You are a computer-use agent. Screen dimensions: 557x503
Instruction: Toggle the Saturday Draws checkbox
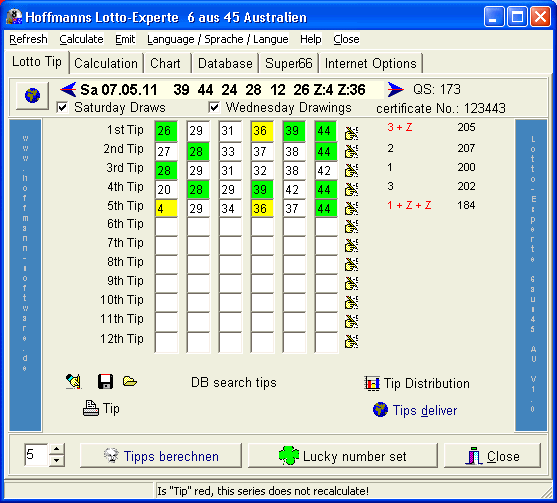click(62, 107)
